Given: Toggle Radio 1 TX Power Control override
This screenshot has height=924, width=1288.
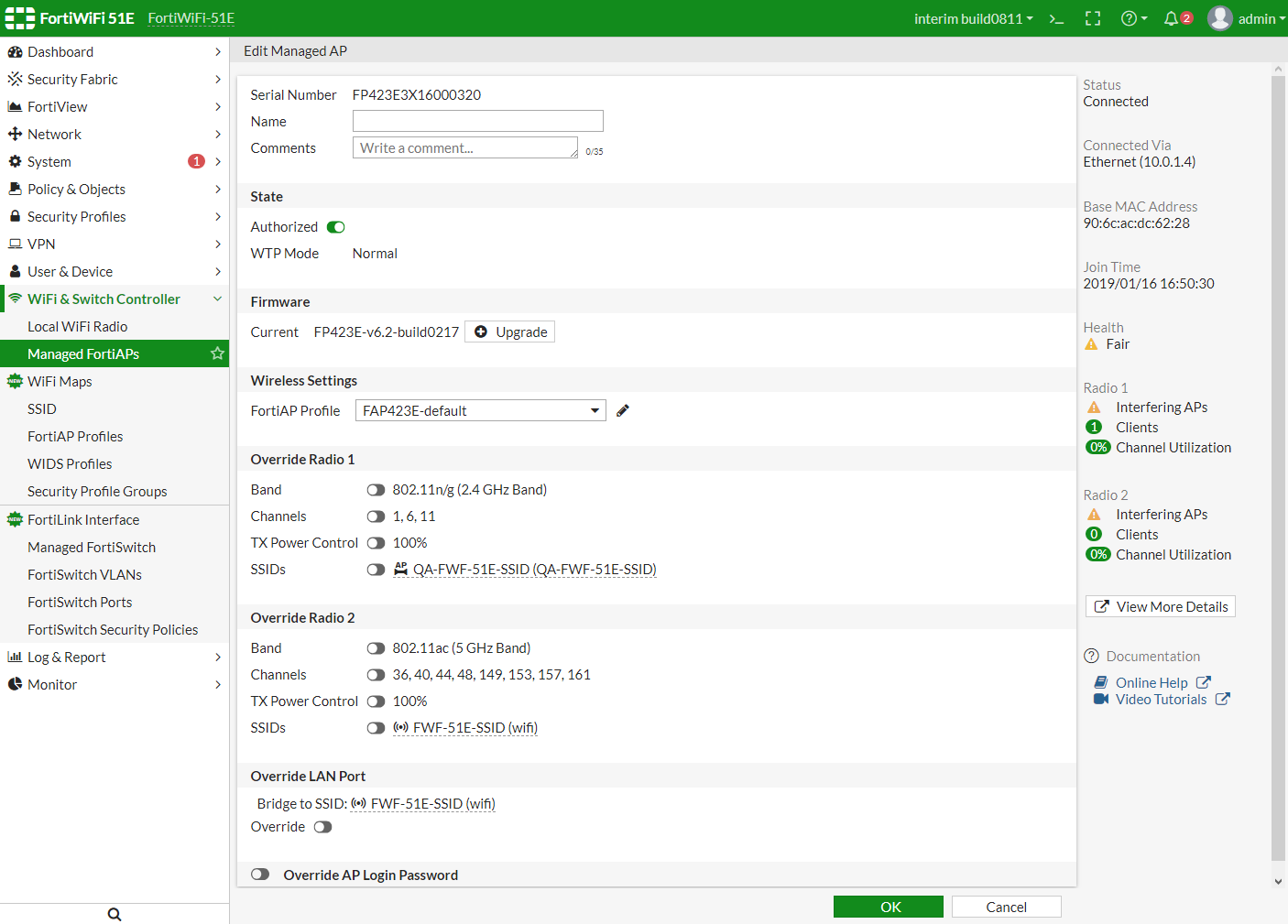Looking at the screenshot, I should pos(376,543).
